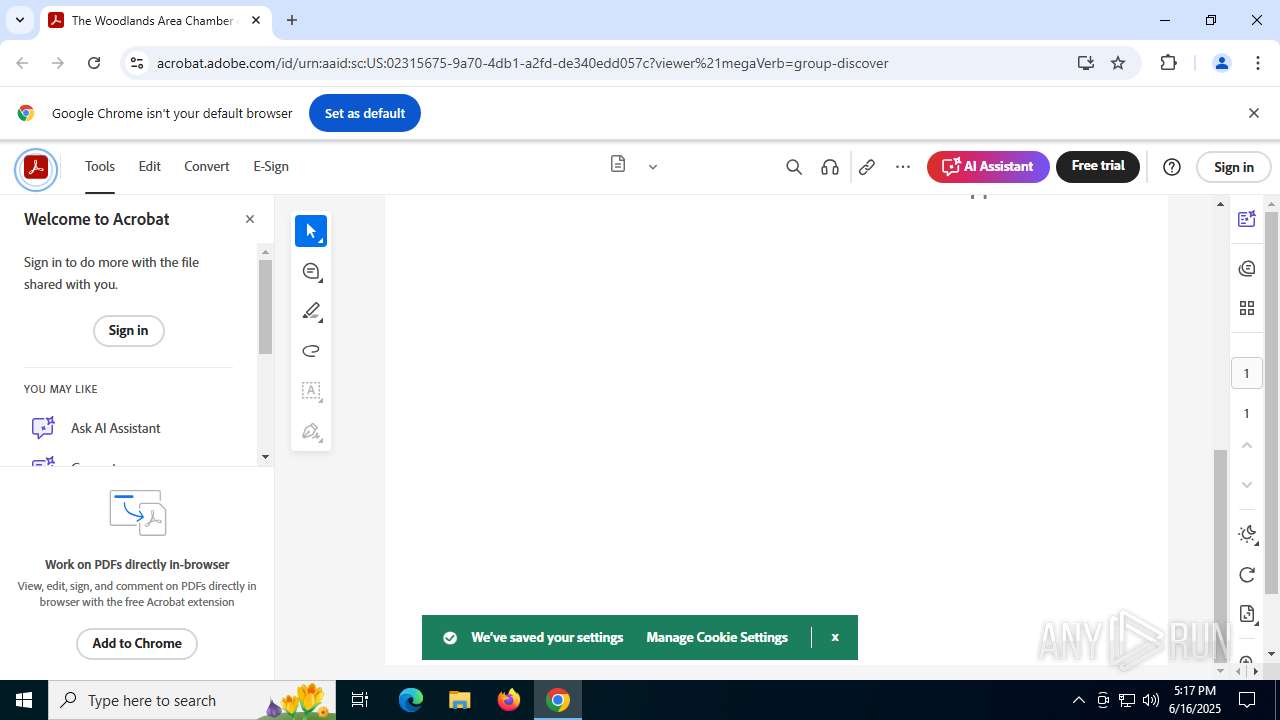Viewport: 1280px width, 720px height.
Task: Expand the document name dropdown chevron
Action: click(653, 167)
